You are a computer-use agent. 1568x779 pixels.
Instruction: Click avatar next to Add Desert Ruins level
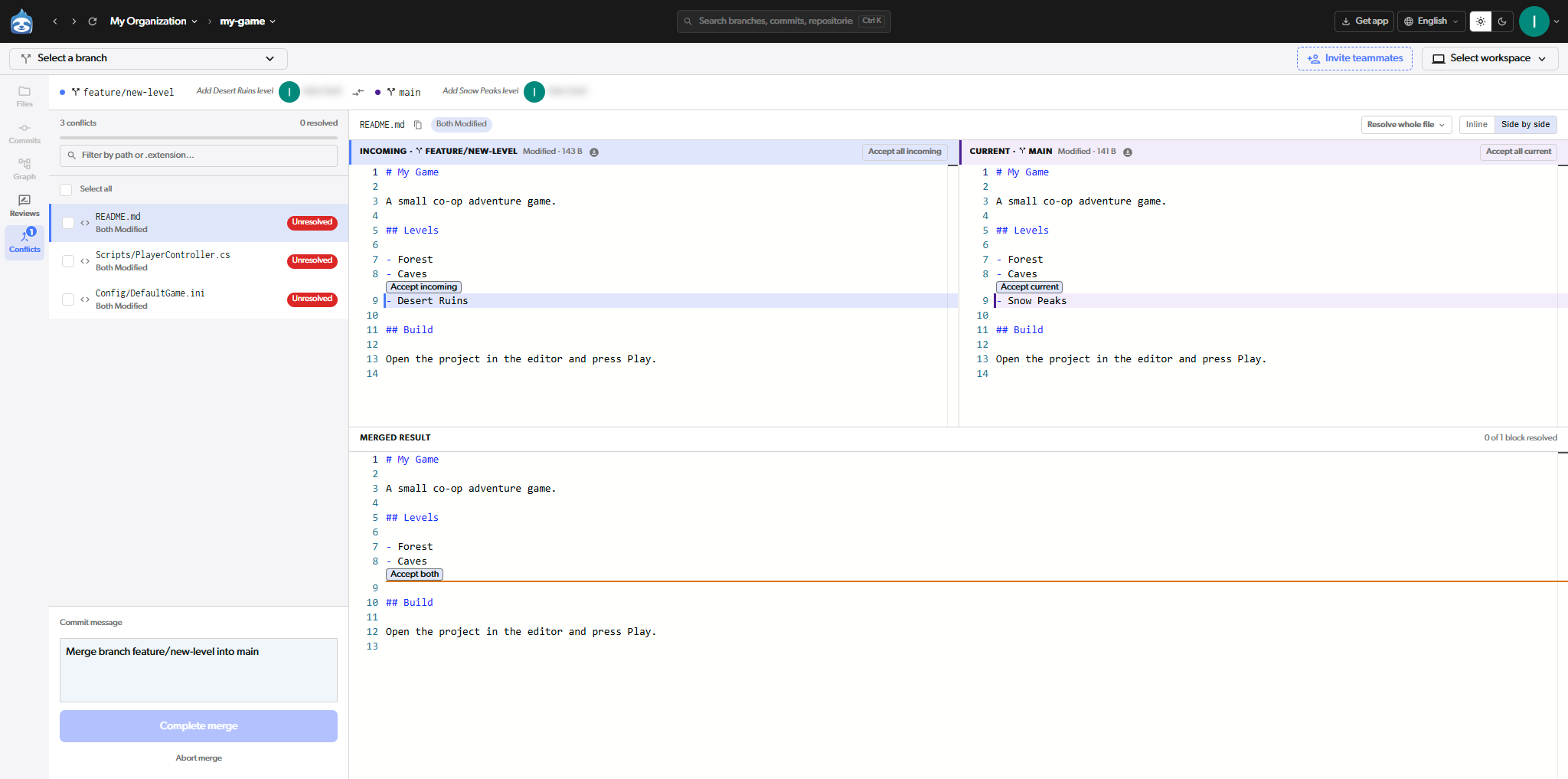point(289,92)
